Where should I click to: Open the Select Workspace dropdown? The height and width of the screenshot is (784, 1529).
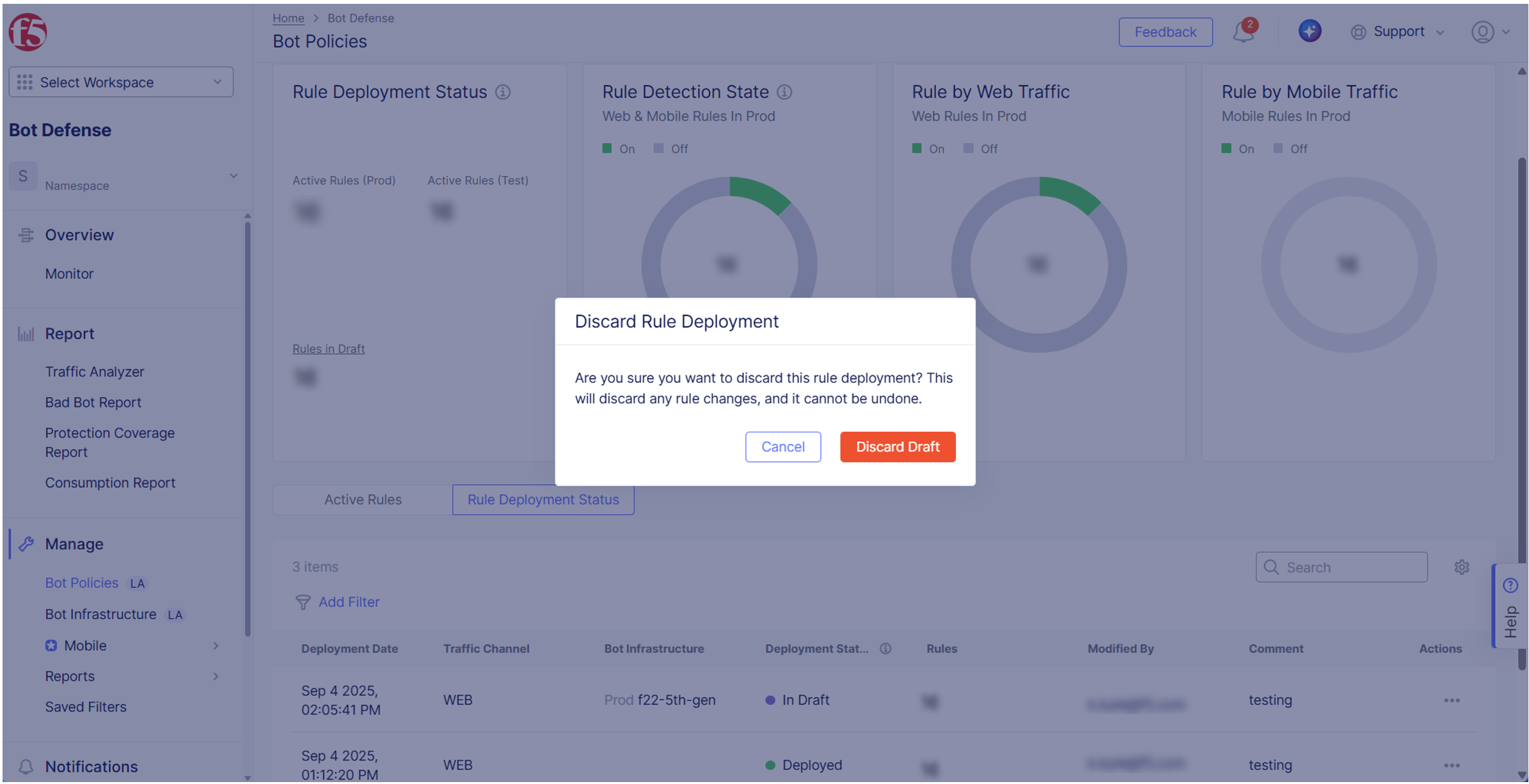120,82
